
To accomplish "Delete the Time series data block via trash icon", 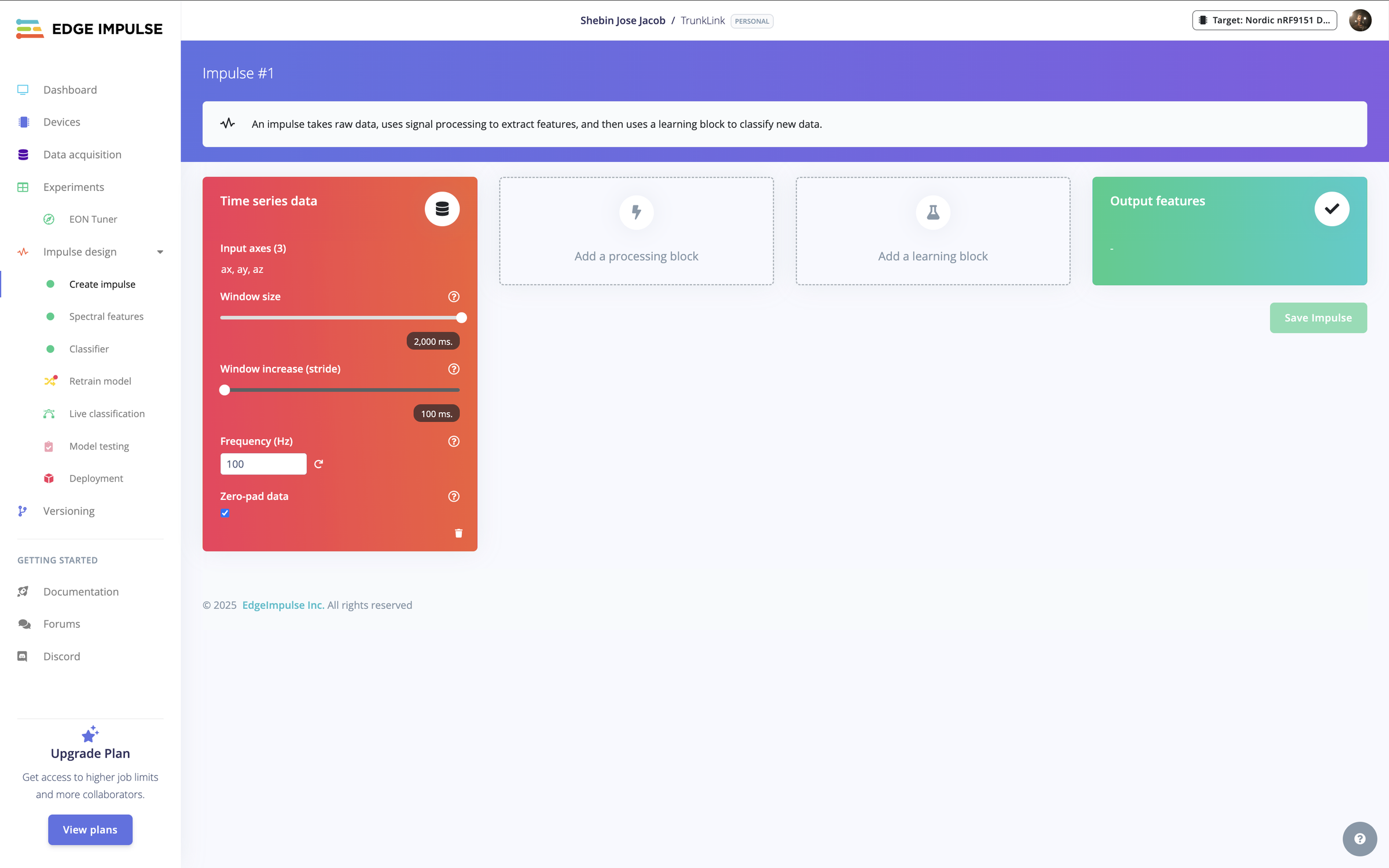I will [458, 533].
